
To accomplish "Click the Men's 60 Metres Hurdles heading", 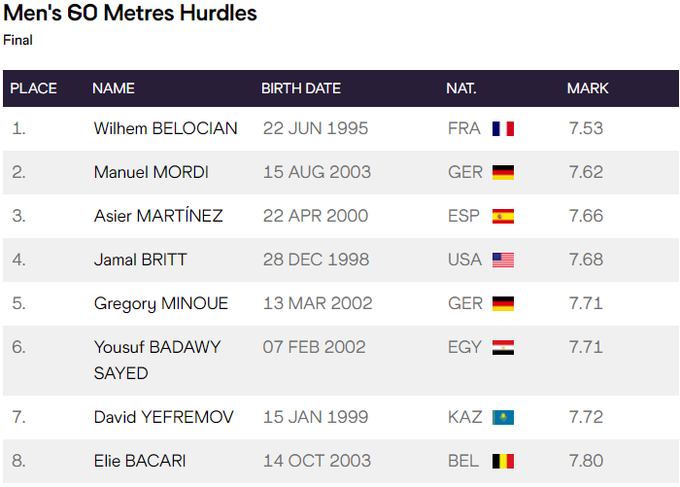I will tap(130, 14).
